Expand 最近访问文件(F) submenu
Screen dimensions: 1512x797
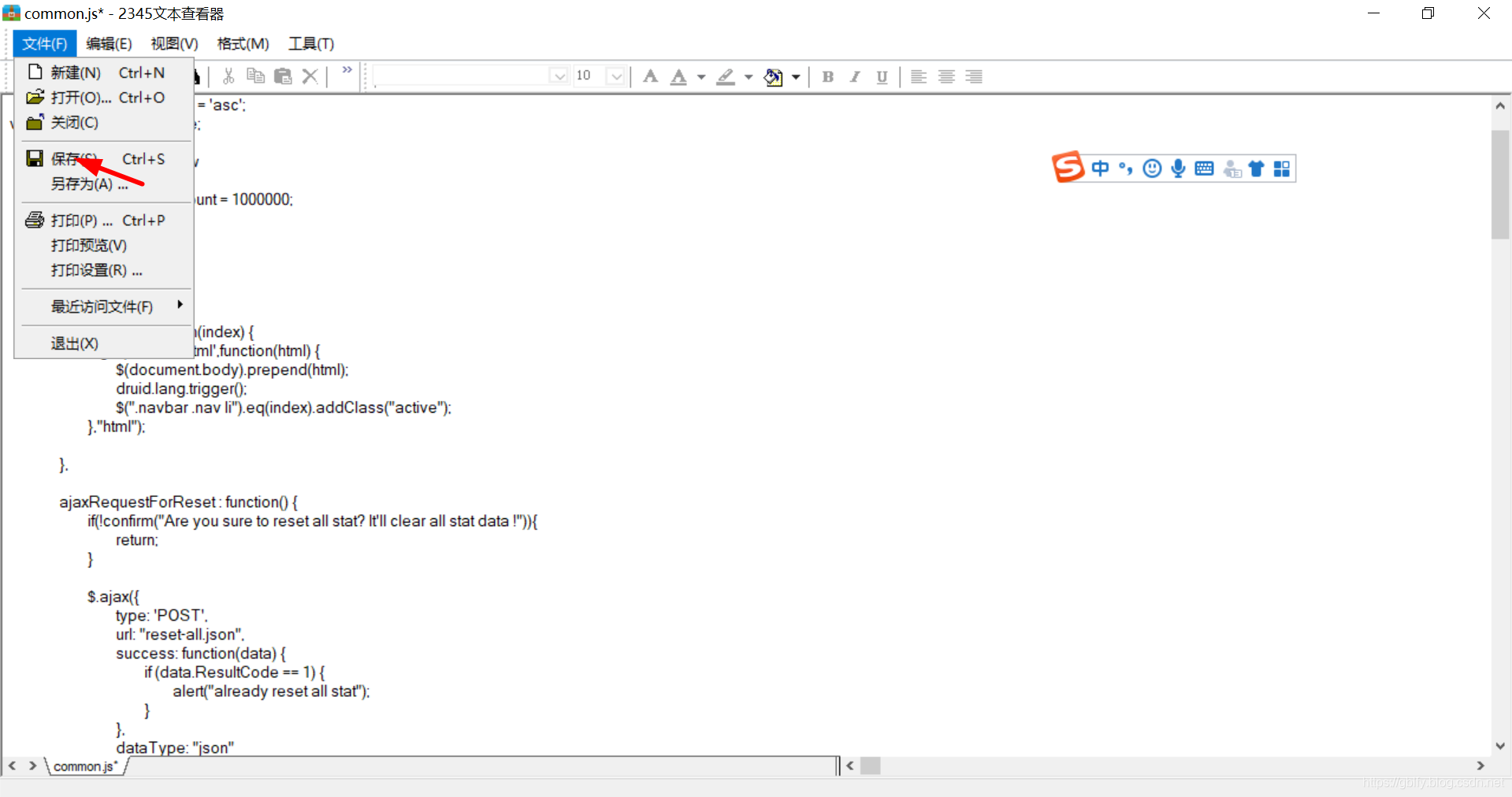104,306
